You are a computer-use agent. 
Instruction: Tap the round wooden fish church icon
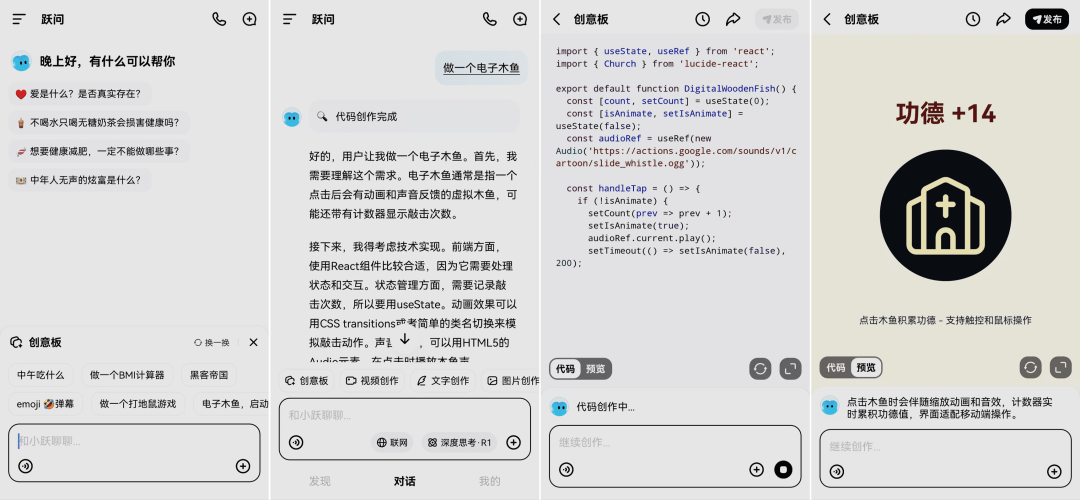[946, 214]
